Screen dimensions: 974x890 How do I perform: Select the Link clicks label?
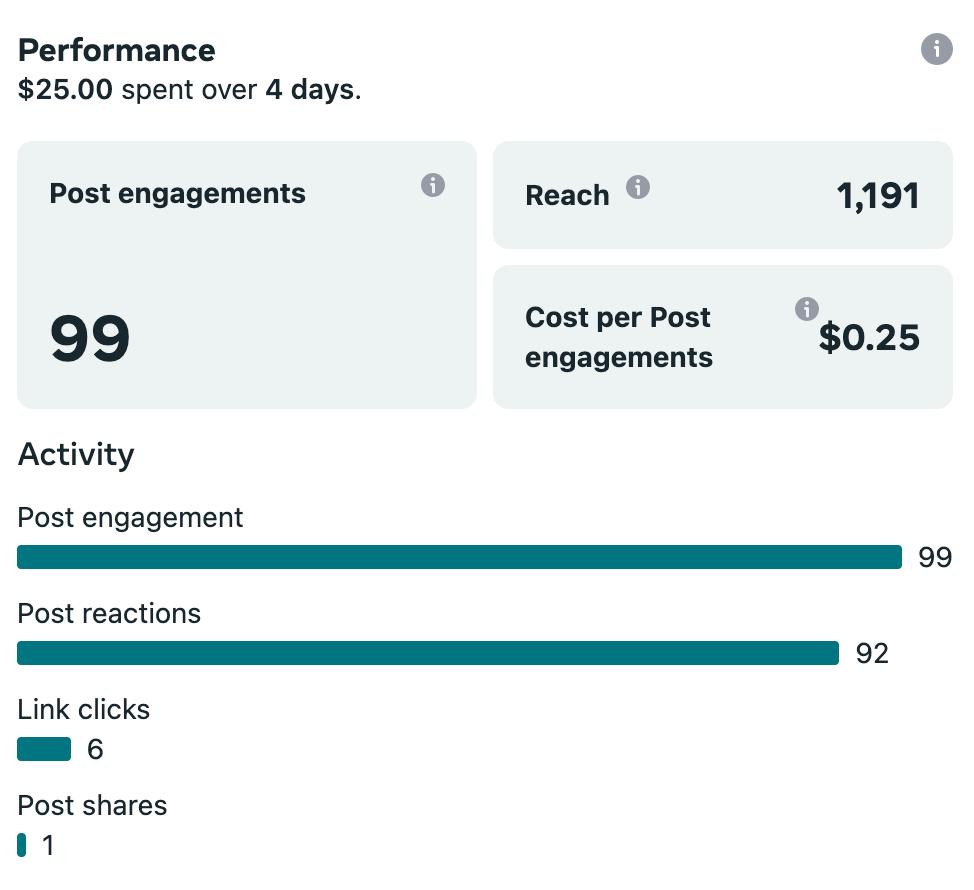coord(84,710)
